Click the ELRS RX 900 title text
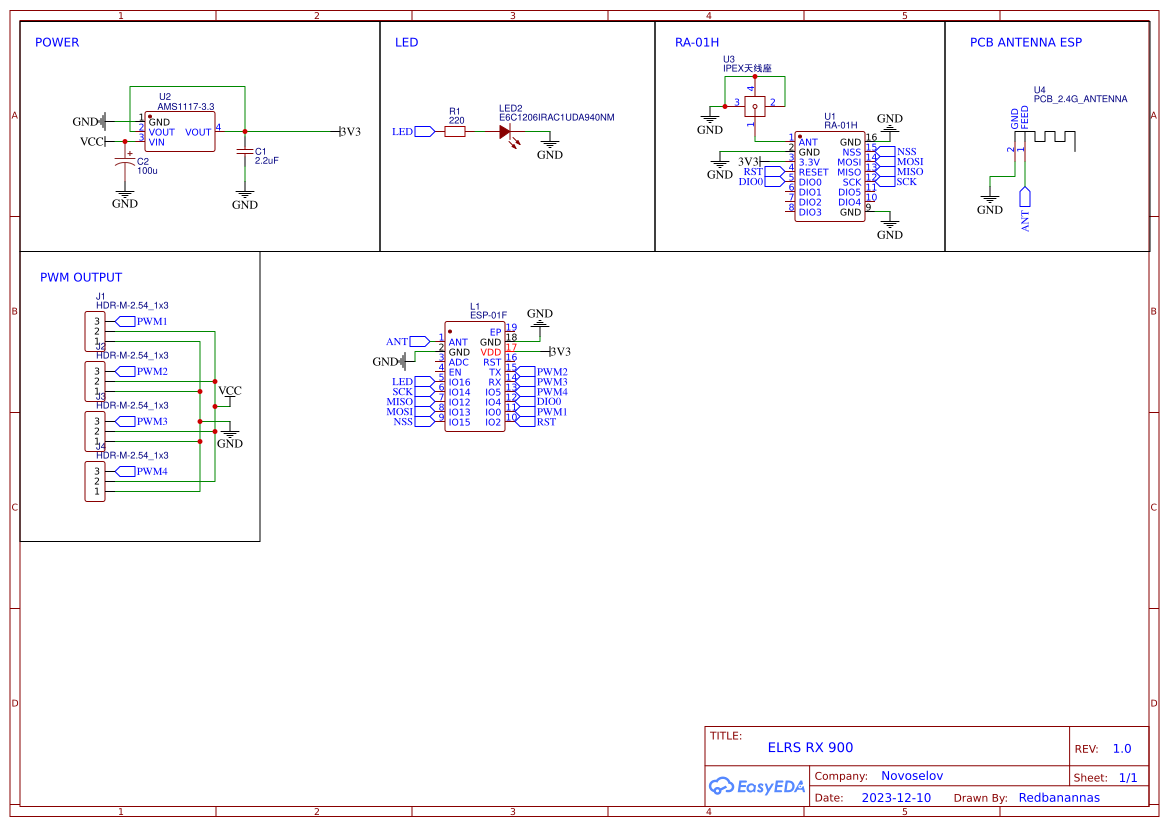Viewport: 1169px width, 827px height. point(811,746)
